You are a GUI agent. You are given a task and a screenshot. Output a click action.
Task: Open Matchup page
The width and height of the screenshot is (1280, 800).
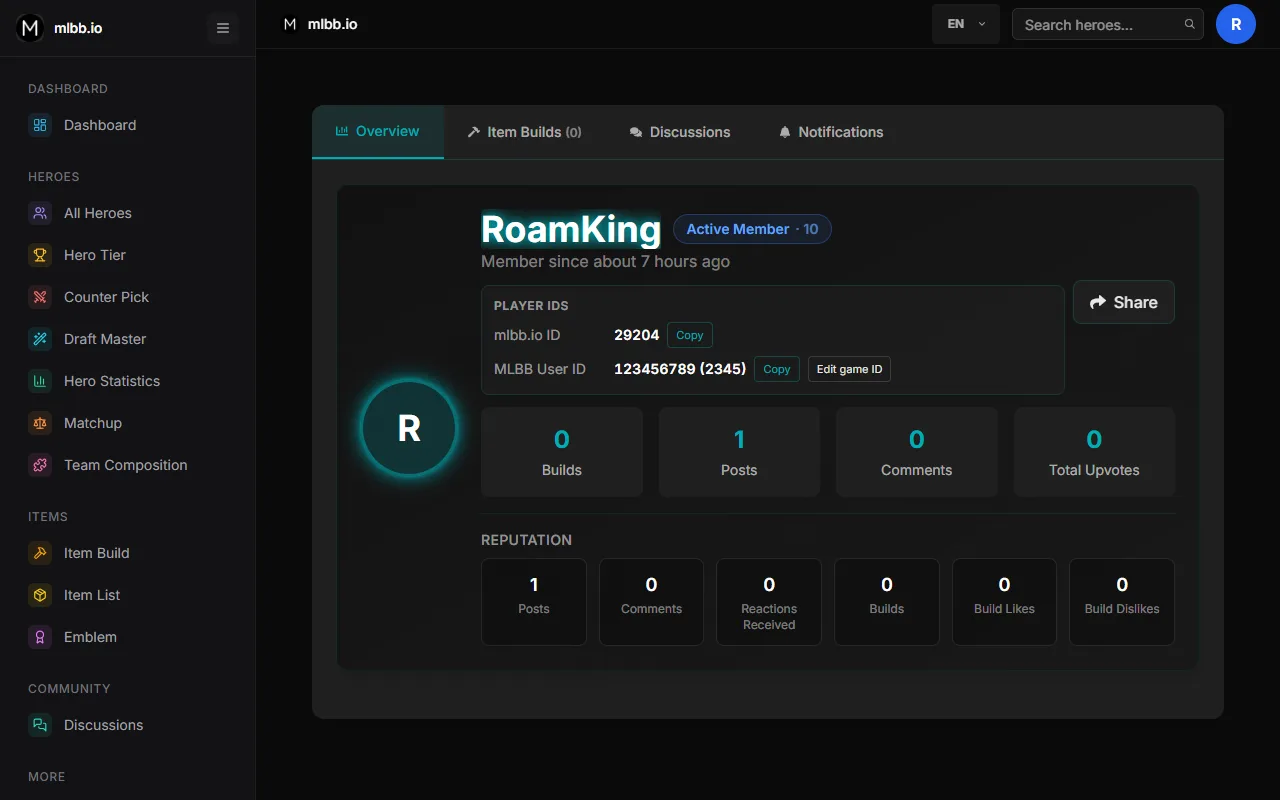coord(128,423)
